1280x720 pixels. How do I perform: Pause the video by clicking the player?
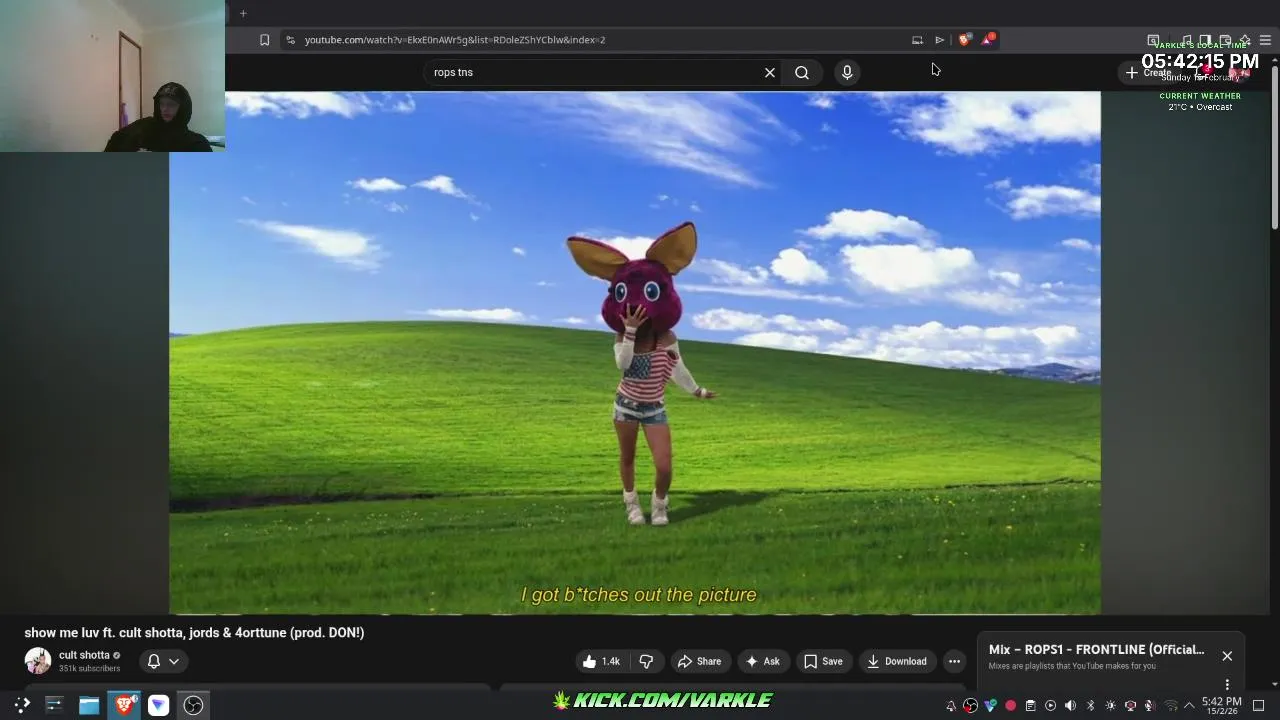click(635, 352)
